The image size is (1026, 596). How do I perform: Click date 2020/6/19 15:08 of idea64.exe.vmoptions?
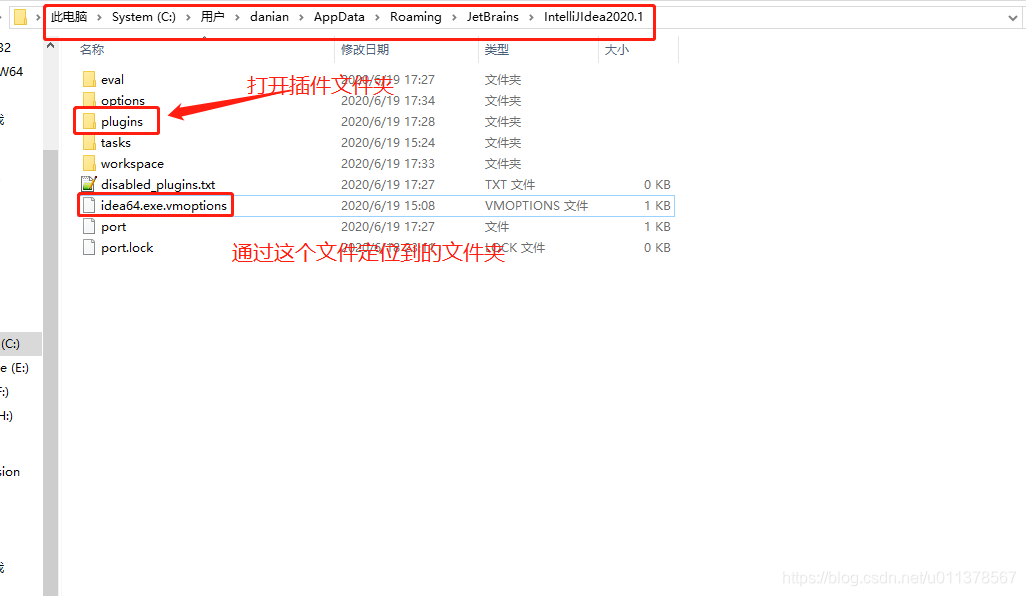pos(387,205)
